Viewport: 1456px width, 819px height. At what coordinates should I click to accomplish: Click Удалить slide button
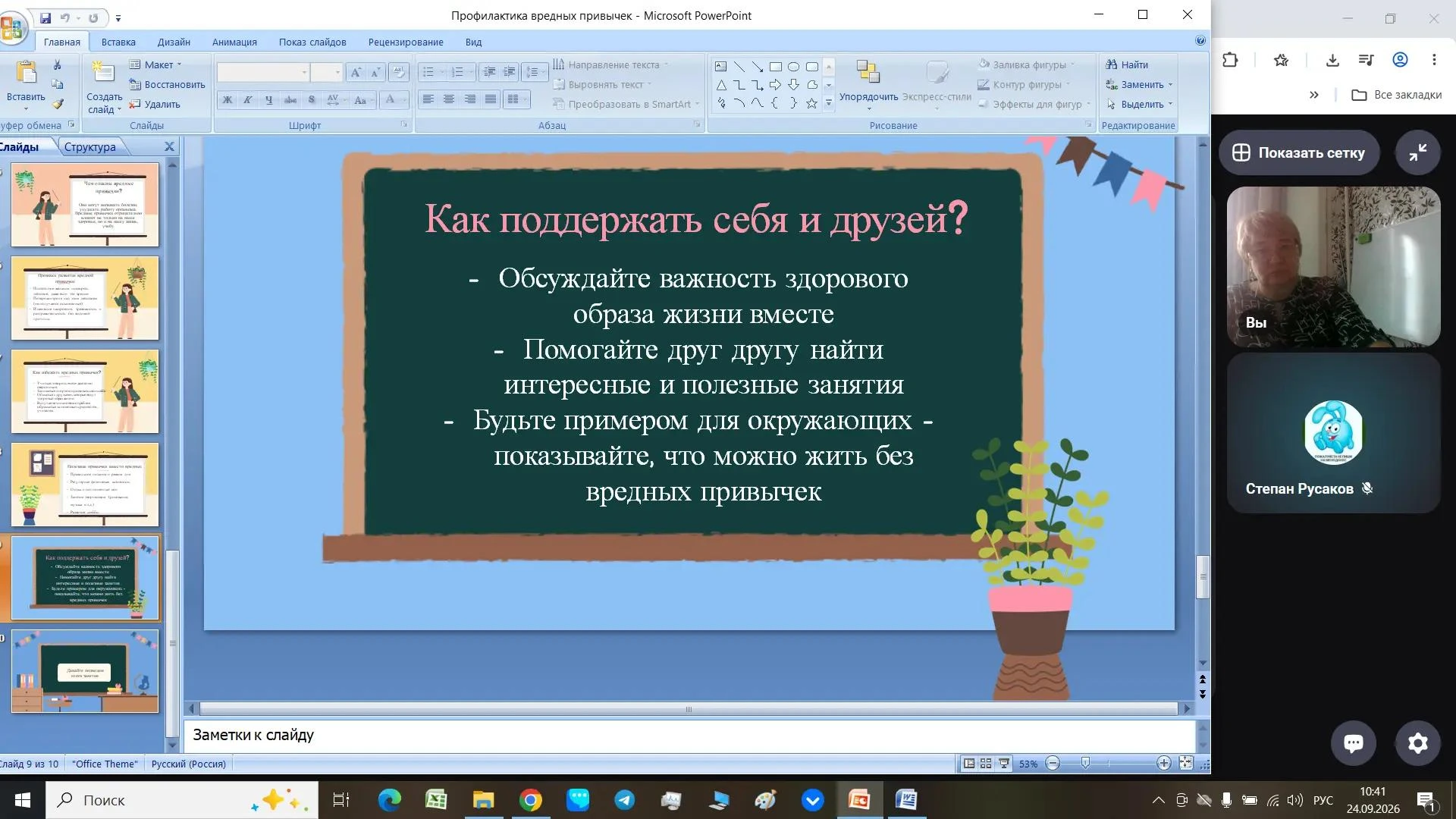tap(155, 104)
